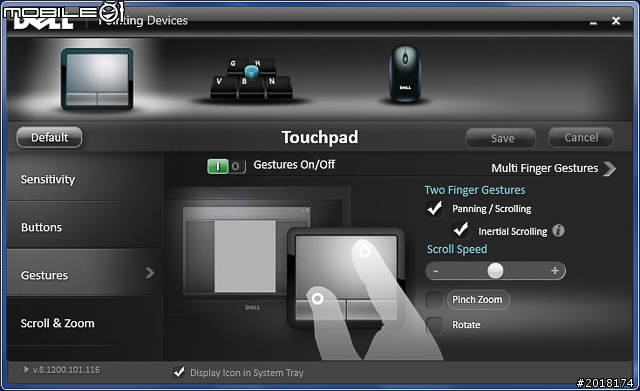The image size is (640, 391).
Task: Click the Cancel button
Action: 581,137
